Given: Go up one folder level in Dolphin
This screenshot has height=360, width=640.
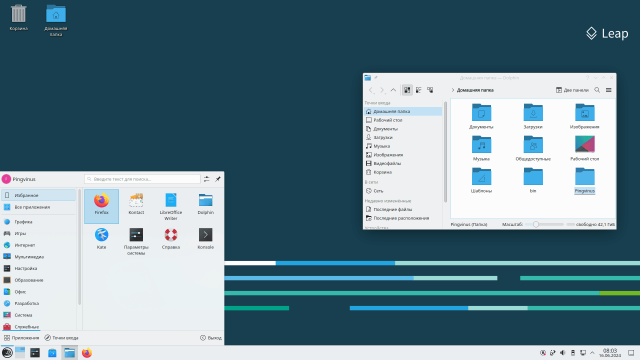Looking at the screenshot, I should point(393,90).
